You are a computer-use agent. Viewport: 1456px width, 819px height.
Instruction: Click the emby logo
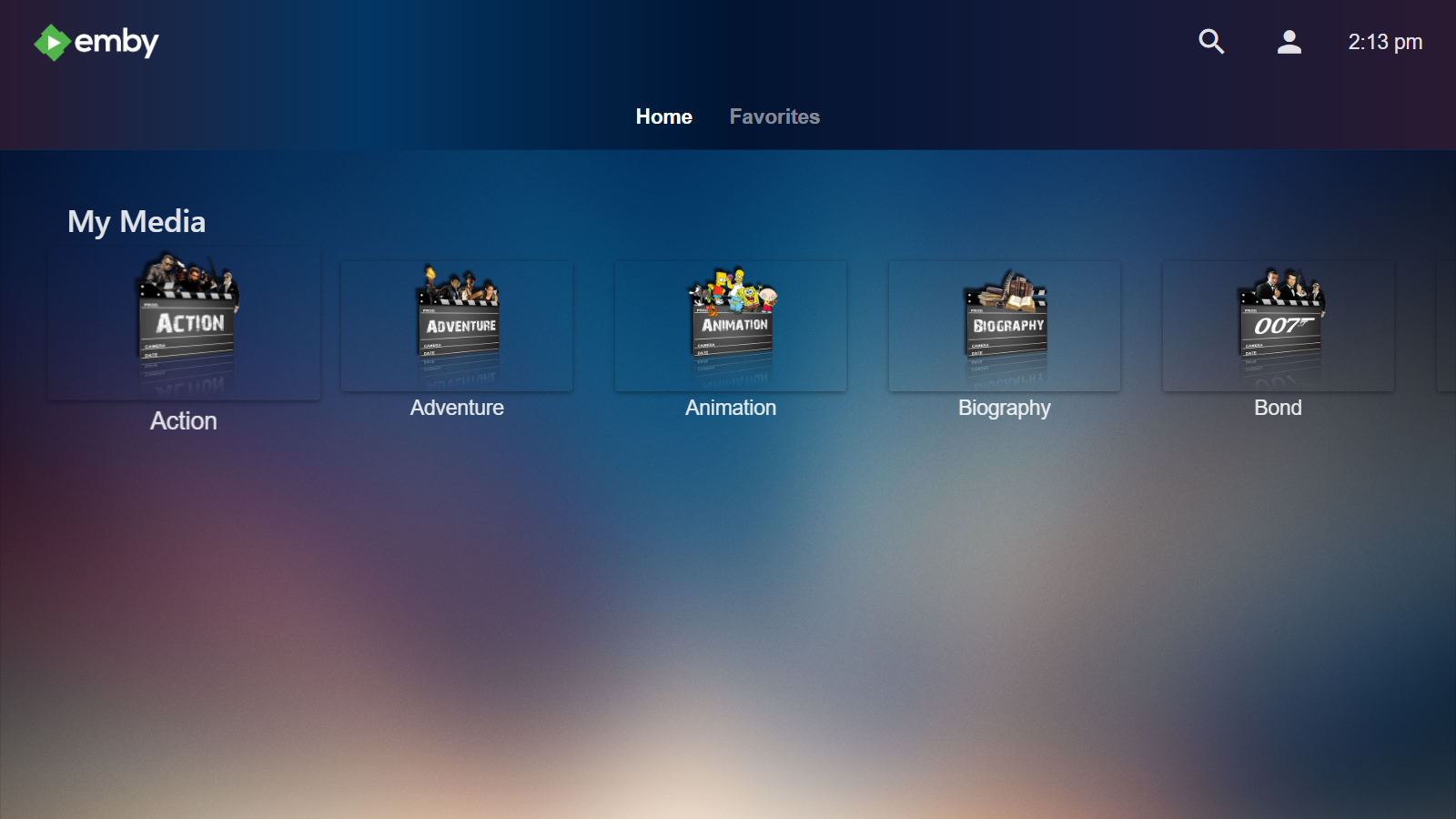coord(95,41)
